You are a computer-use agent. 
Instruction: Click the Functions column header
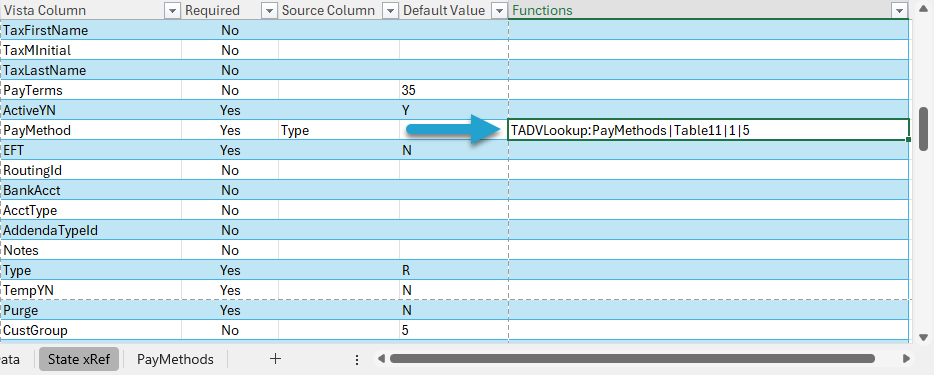point(708,10)
